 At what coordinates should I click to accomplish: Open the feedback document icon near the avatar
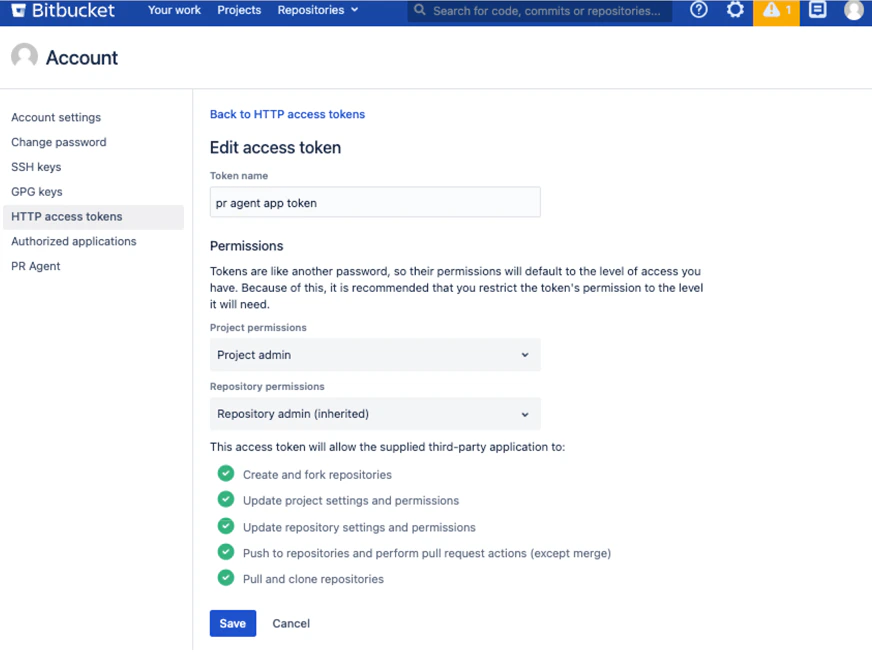click(x=816, y=11)
